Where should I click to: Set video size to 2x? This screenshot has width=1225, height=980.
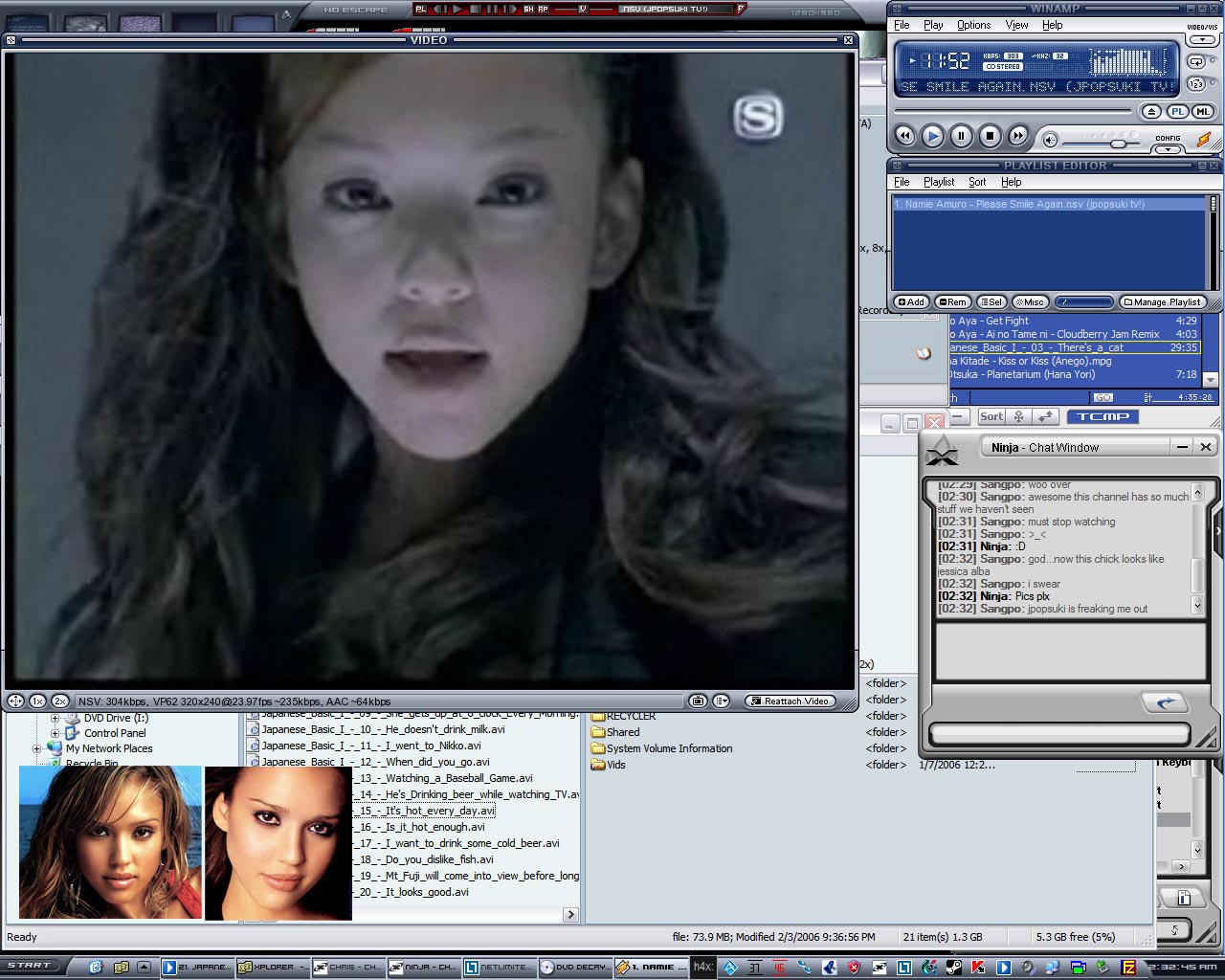59,702
